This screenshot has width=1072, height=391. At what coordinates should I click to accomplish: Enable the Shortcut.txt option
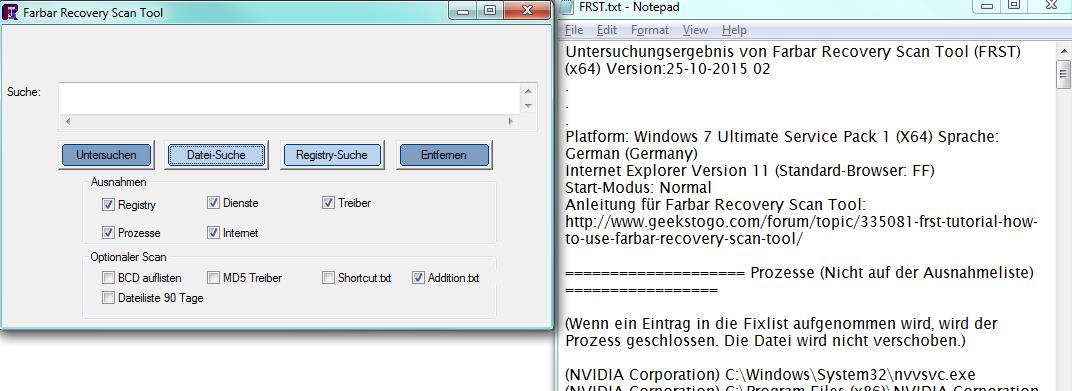pos(328,278)
